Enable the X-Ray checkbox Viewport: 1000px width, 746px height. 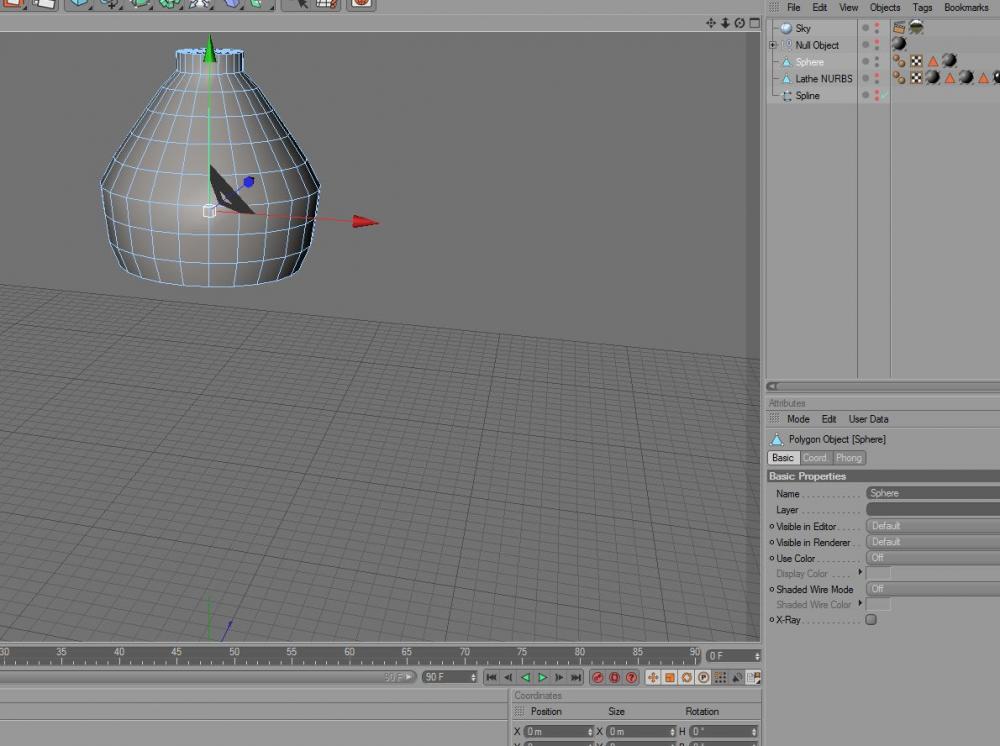(871, 620)
